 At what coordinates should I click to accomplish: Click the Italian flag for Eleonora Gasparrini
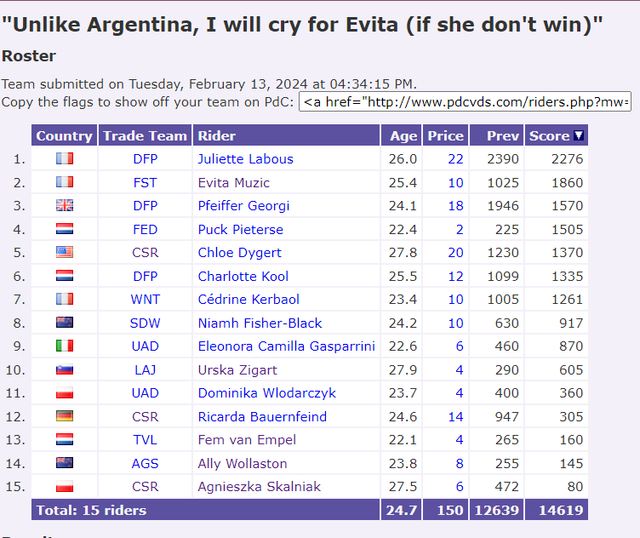click(x=64, y=346)
